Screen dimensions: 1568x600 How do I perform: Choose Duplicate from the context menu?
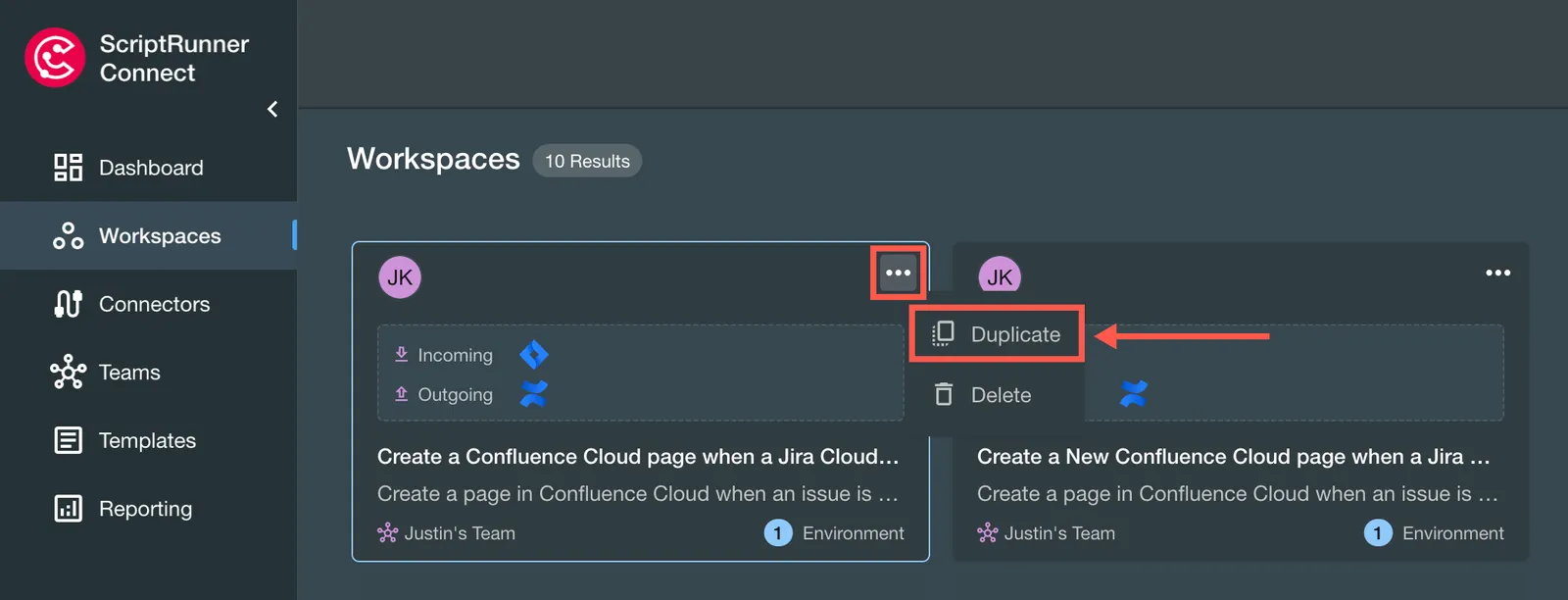(x=997, y=334)
